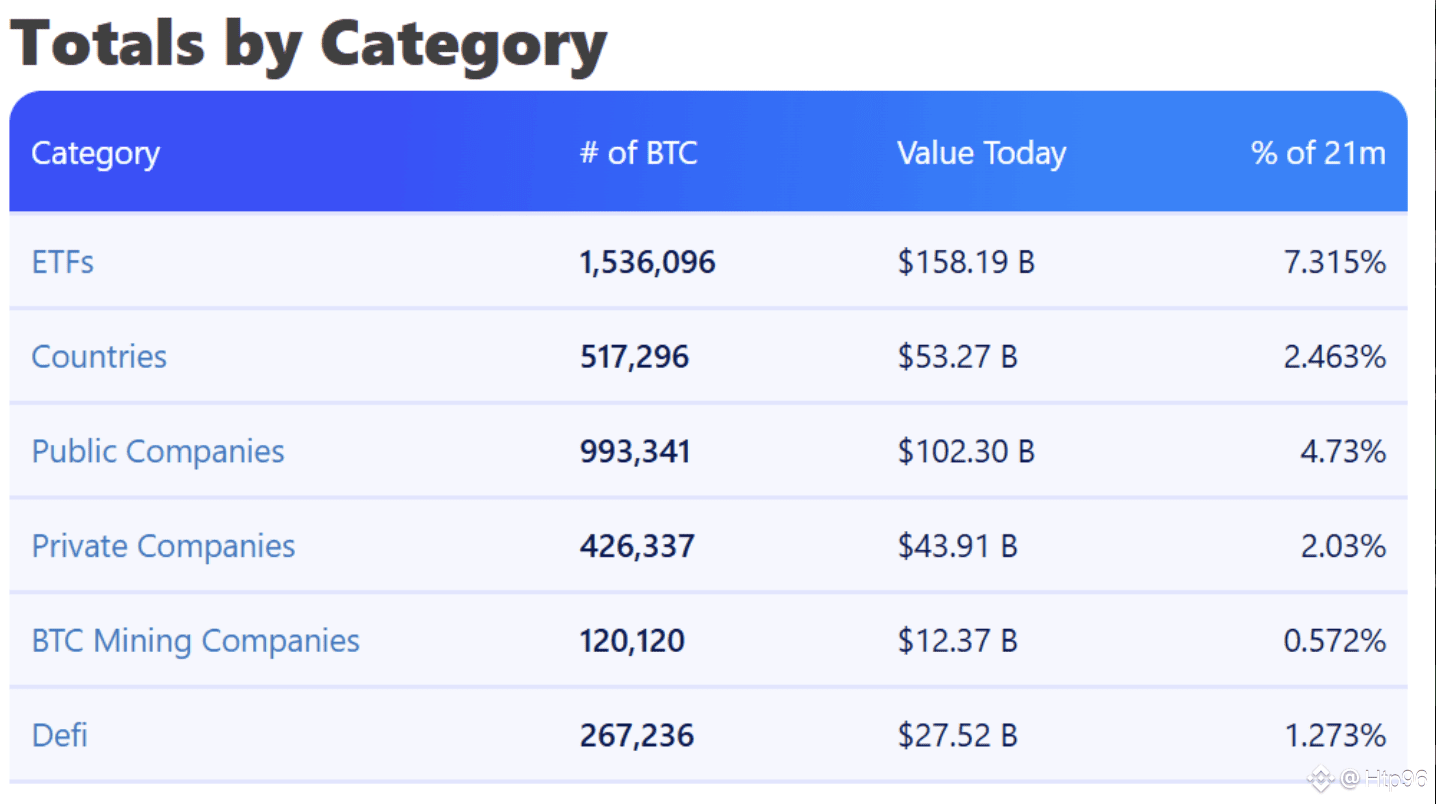Screen dimensions: 1436x804
Task: Select the BTC Mining Companies link
Action: point(195,641)
